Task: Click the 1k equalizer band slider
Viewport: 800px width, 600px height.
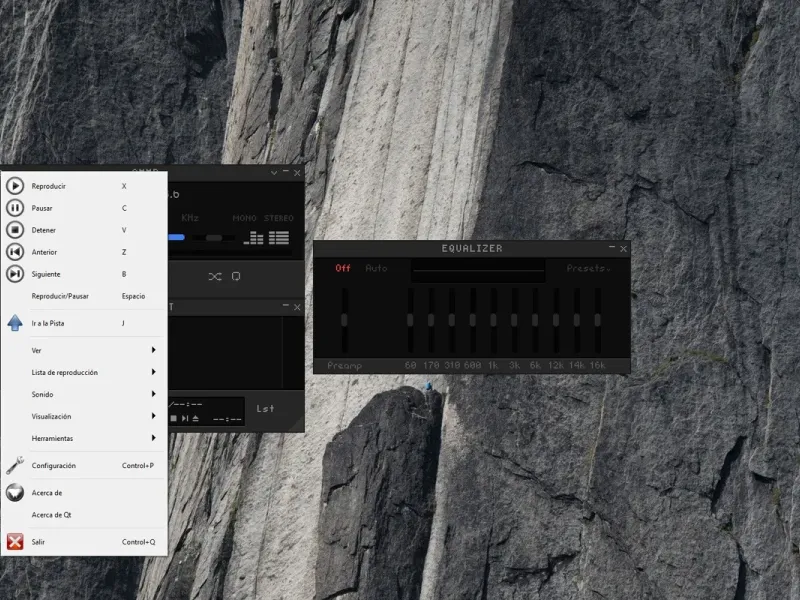Action: point(493,320)
